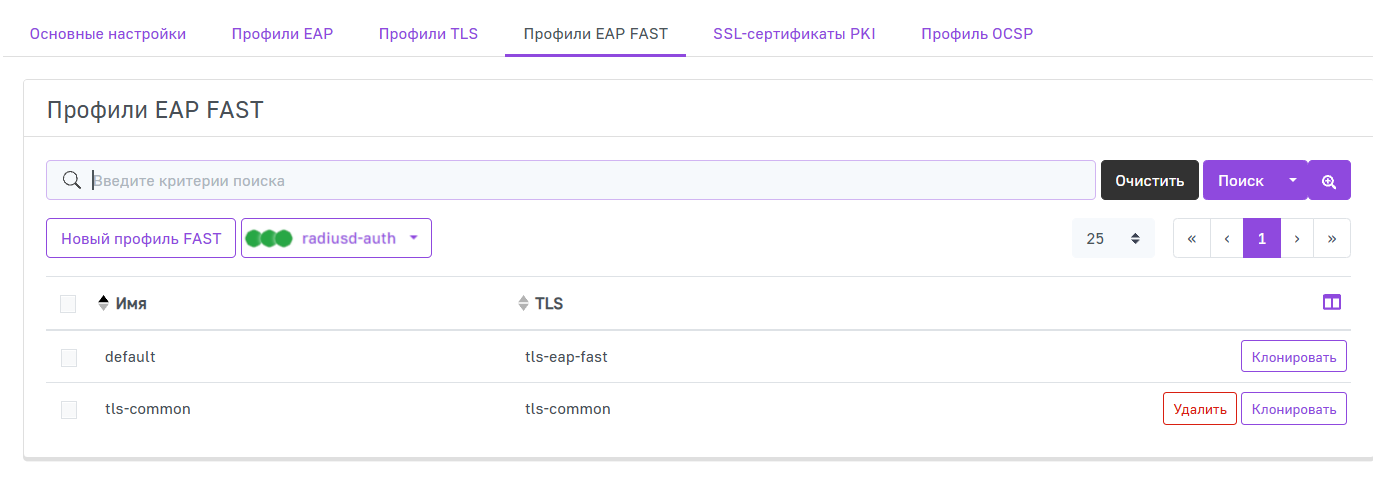Go to the next page chevron
Screen dimensions: 1373x480
(x=1297, y=239)
